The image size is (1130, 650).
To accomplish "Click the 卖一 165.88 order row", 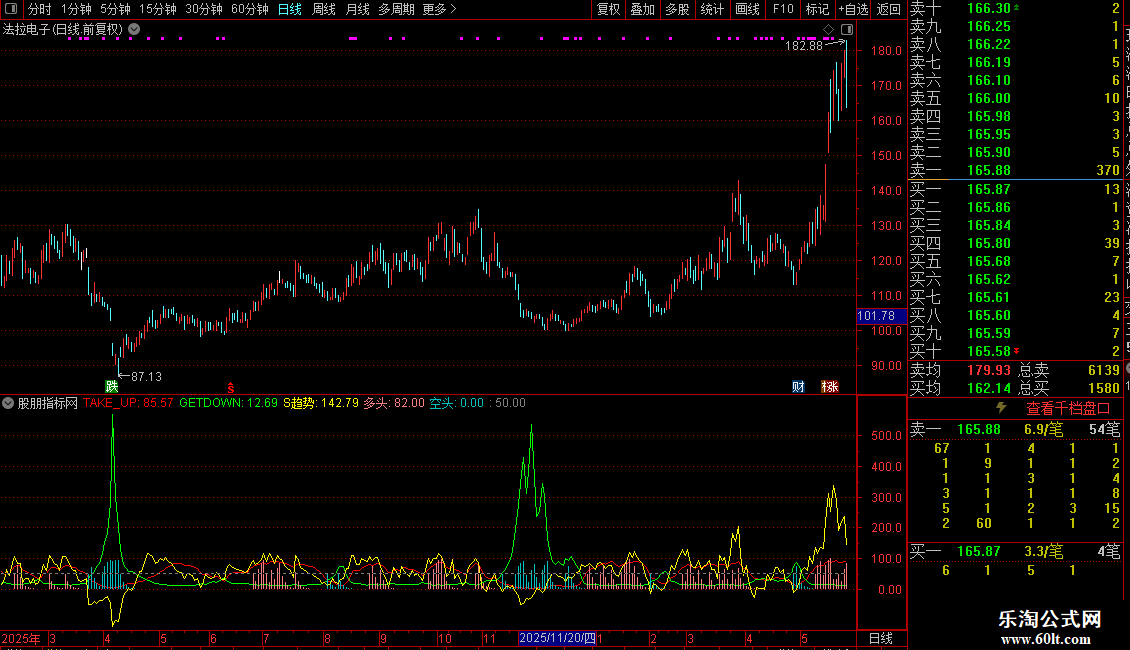I will point(1015,170).
